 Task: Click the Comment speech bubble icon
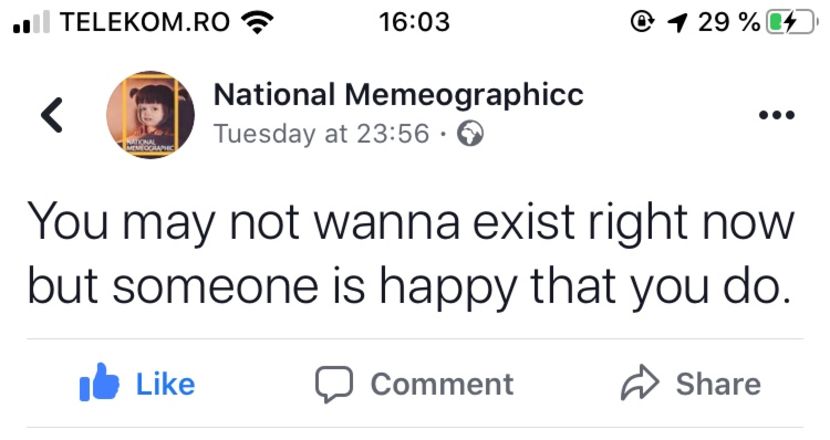point(332,384)
